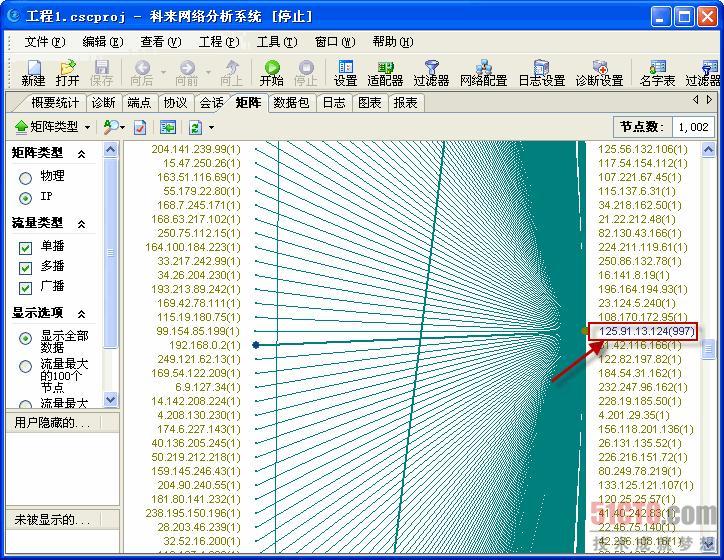Toggle the 单播 unicast checkbox

pos(25,248)
